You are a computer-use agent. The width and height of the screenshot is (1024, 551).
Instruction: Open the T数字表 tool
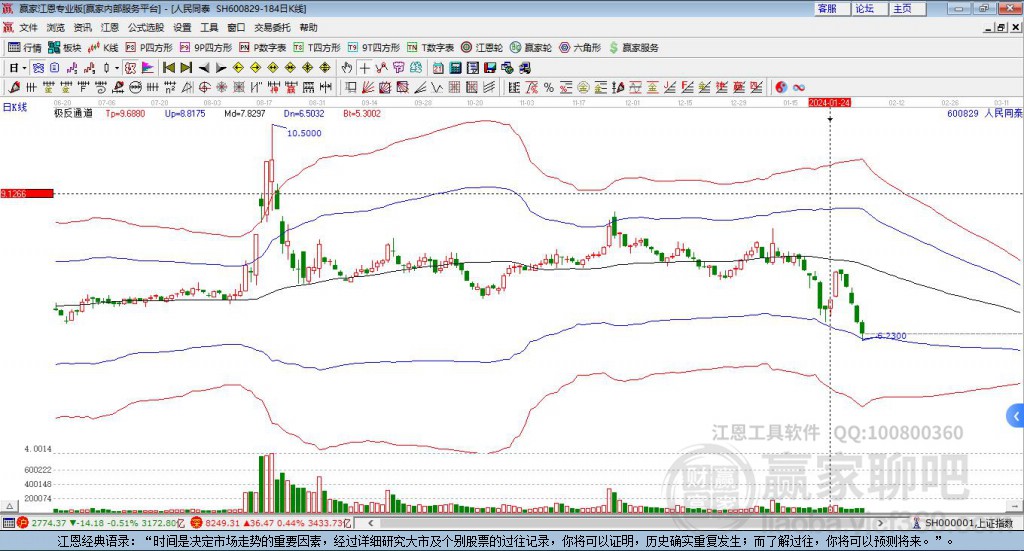[430, 48]
